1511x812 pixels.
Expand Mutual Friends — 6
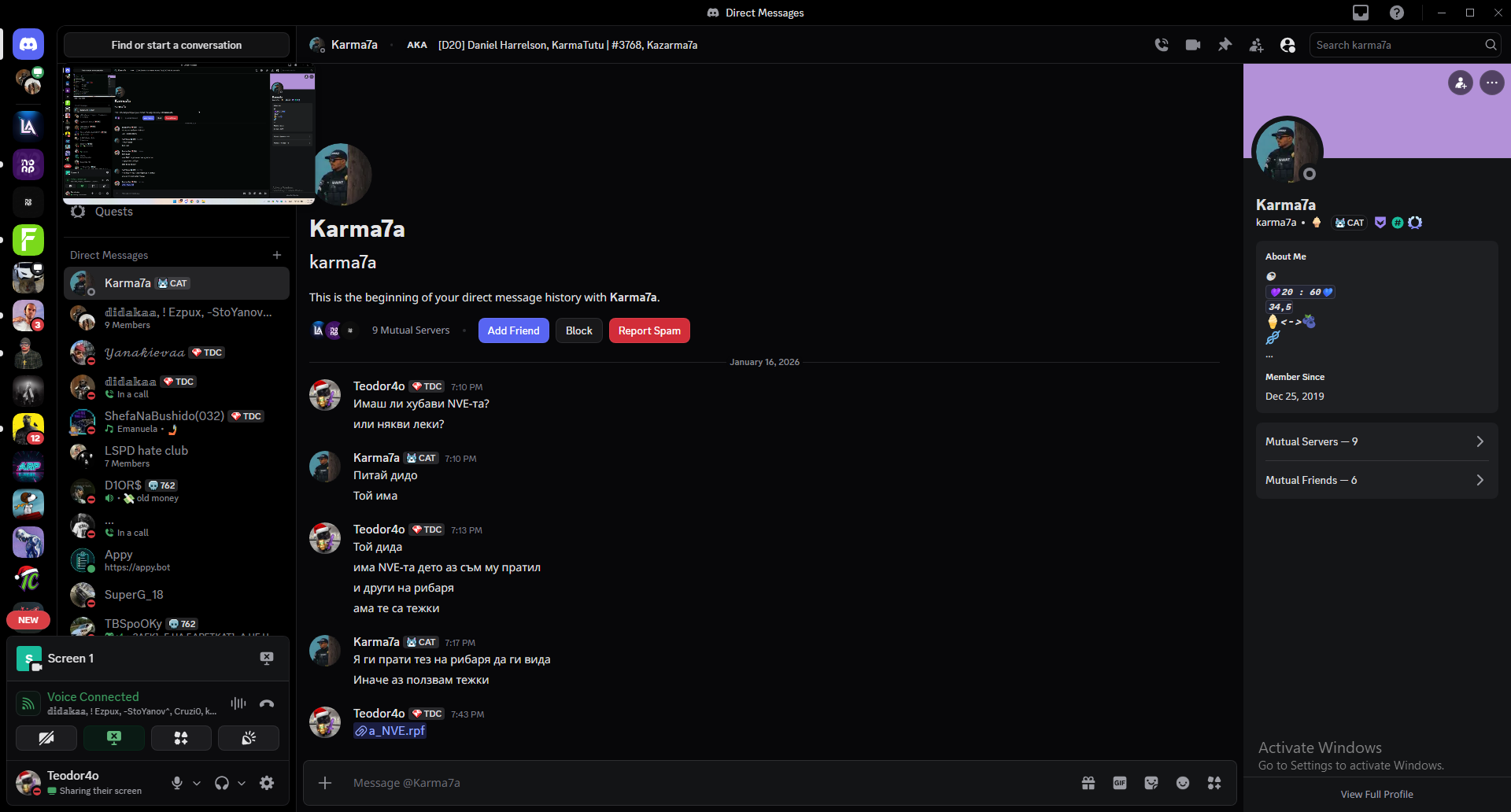[x=1377, y=480]
